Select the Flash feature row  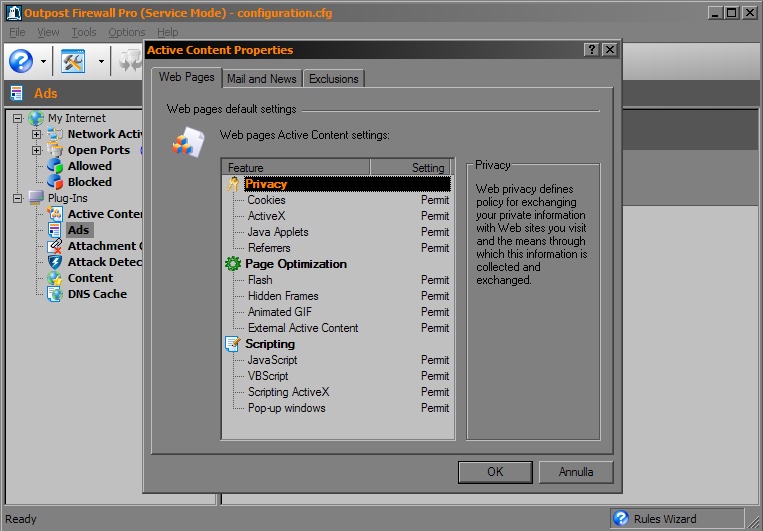pyautogui.click(x=337, y=280)
